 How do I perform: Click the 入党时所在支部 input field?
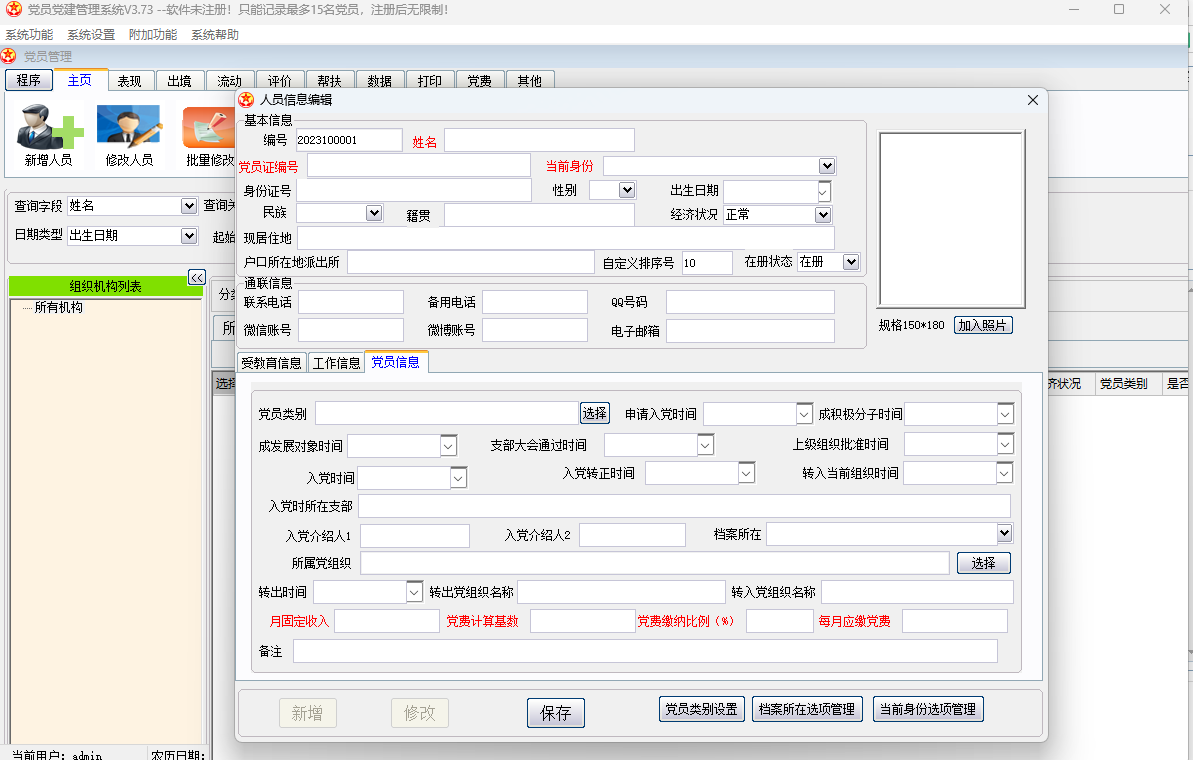point(685,506)
